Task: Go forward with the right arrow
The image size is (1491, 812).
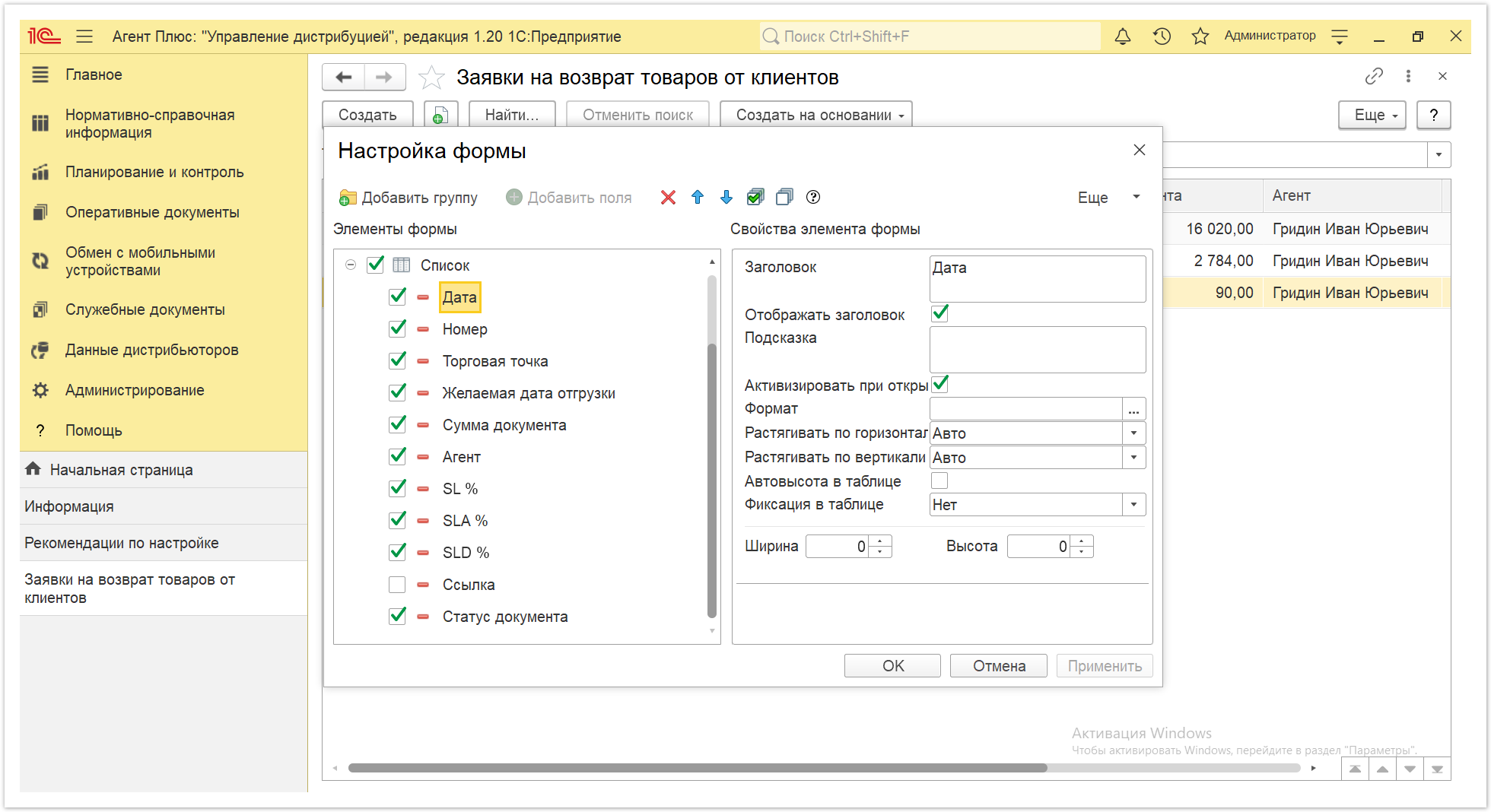Action: tap(384, 77)
